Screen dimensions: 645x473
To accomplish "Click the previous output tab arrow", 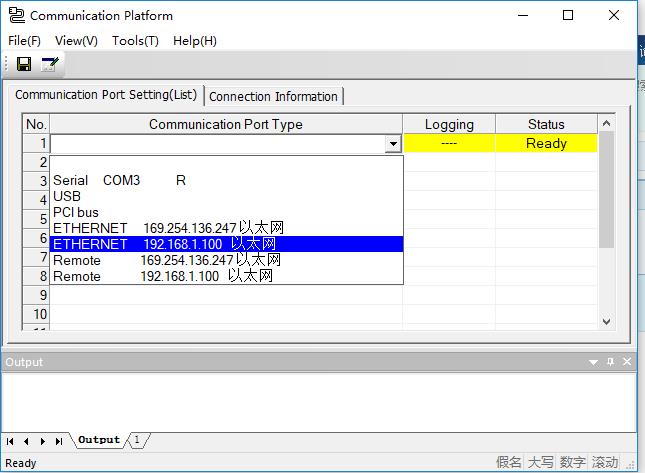I will pos(26,441).
